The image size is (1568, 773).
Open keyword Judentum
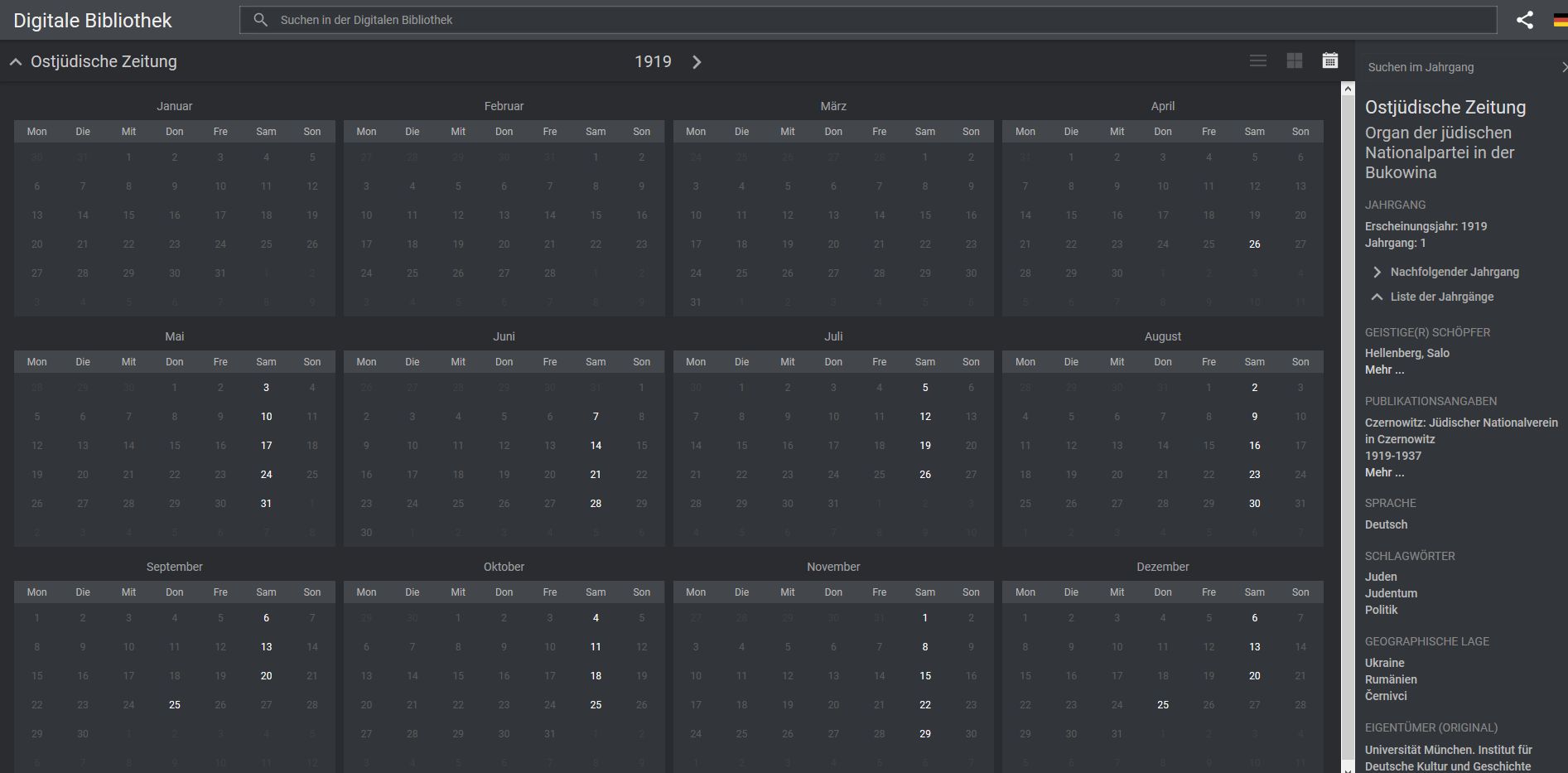[1391, 593]
